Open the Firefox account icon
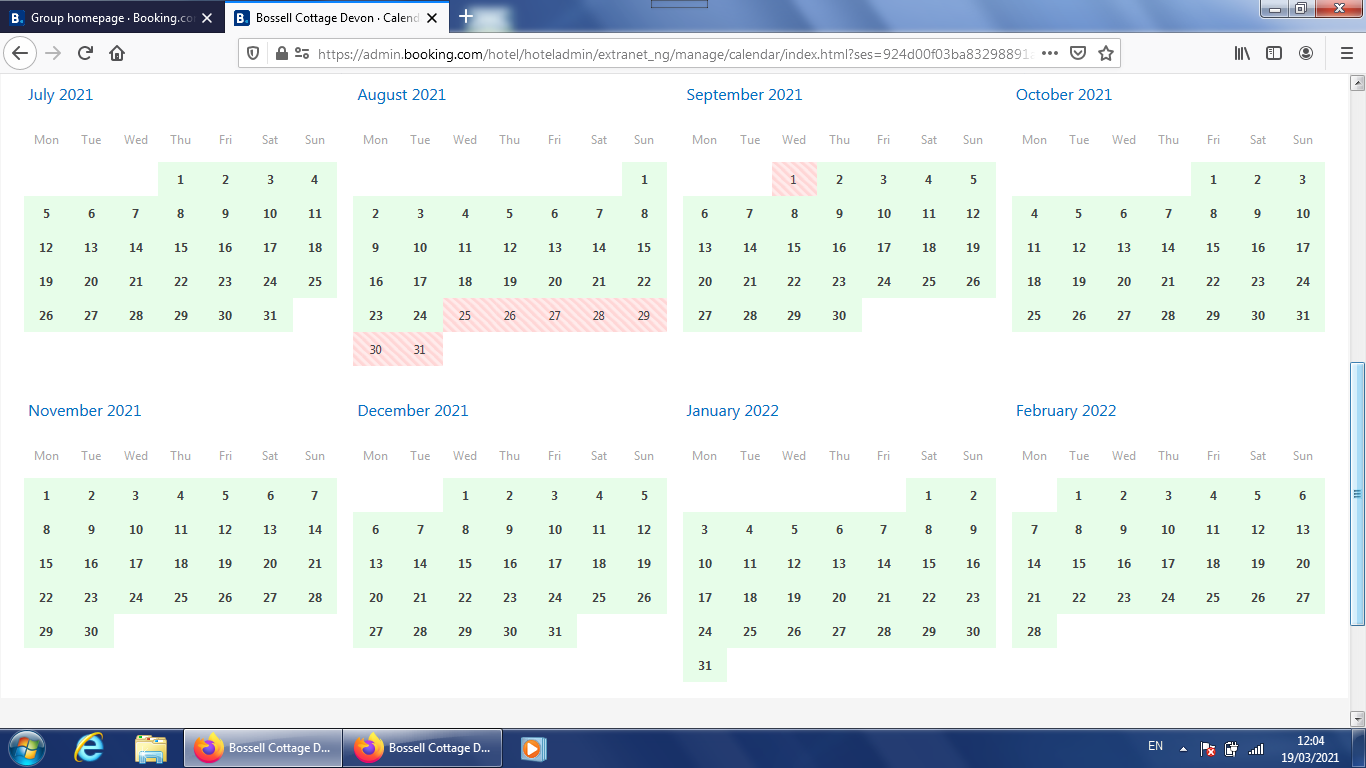Viewport: 1366px width, 768px height. [1306, 53]
